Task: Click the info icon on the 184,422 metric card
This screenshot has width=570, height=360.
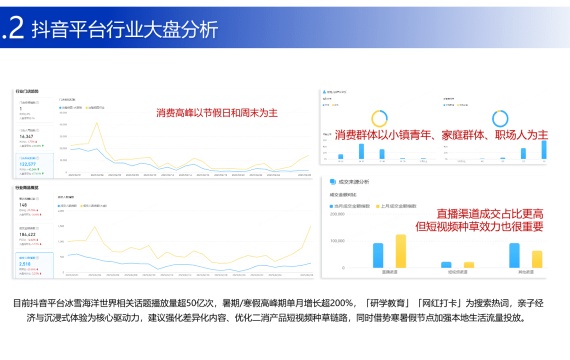Action: coord(38,228)
